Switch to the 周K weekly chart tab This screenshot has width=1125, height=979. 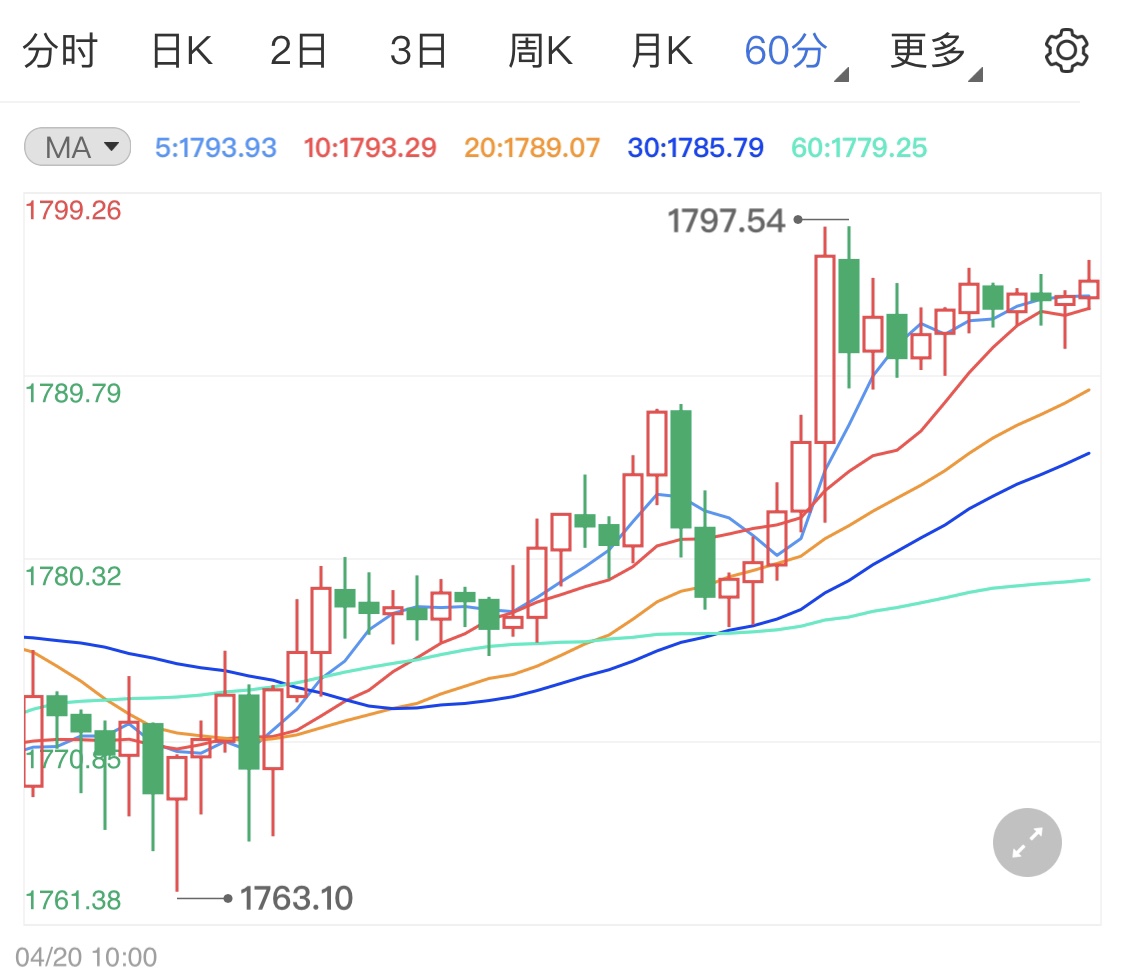[x=540, y=49]
